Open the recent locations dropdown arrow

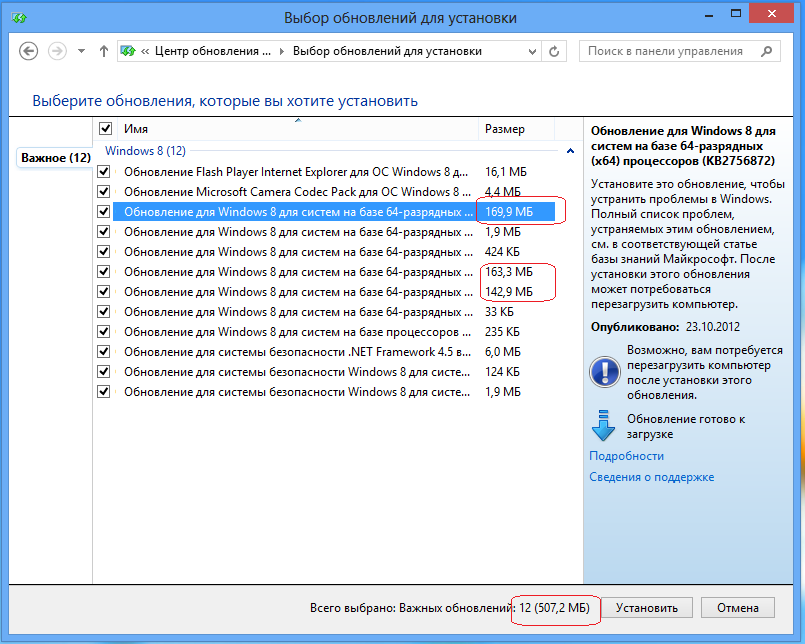(x=81, y=51)
